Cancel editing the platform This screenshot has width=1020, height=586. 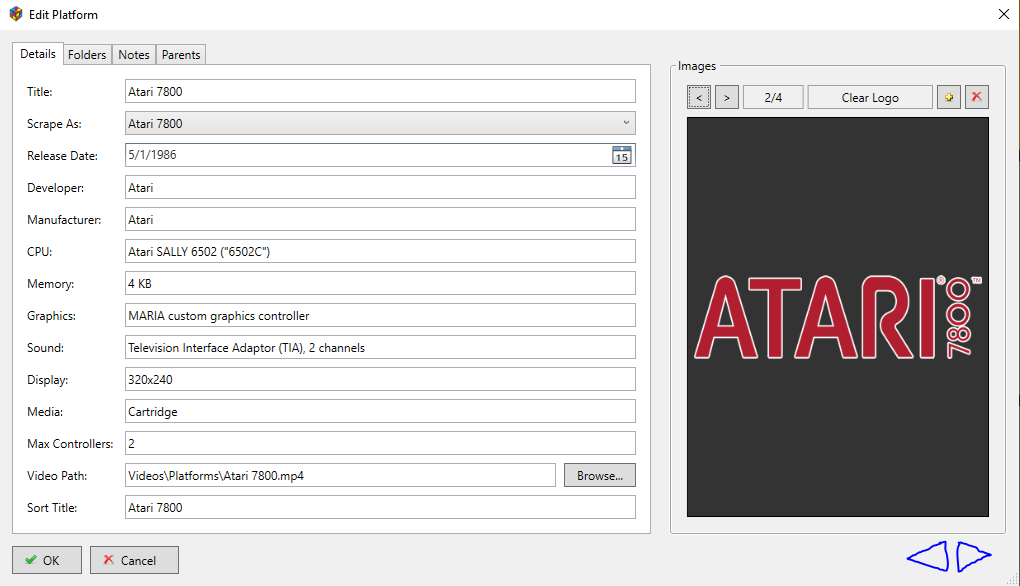click(134, 560)
